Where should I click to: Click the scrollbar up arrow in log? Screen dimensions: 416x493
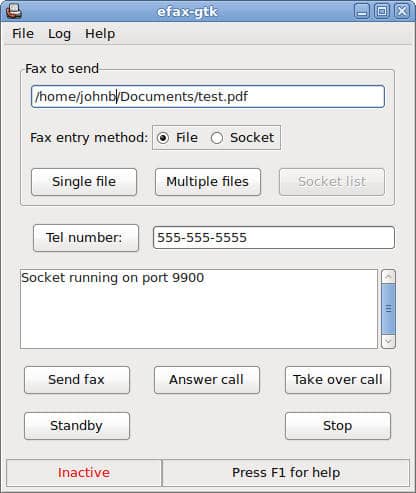388,276
